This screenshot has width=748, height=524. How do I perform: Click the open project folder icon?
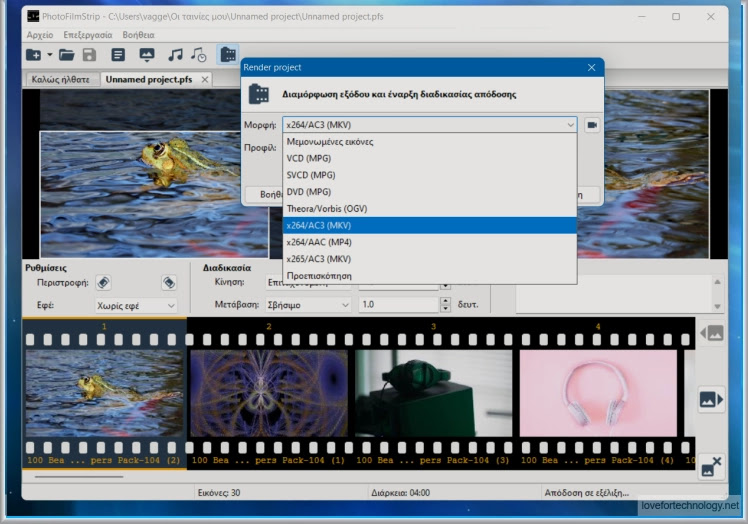point(66,55)
